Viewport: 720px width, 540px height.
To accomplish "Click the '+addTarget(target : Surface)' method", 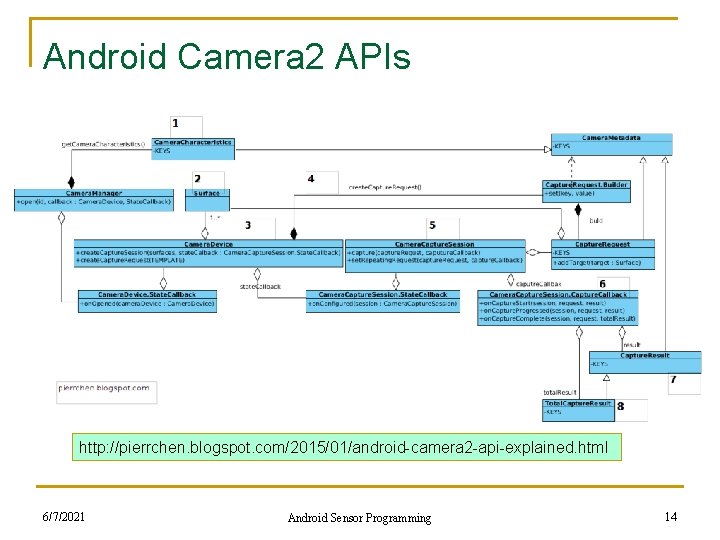I will pos(597,263).
